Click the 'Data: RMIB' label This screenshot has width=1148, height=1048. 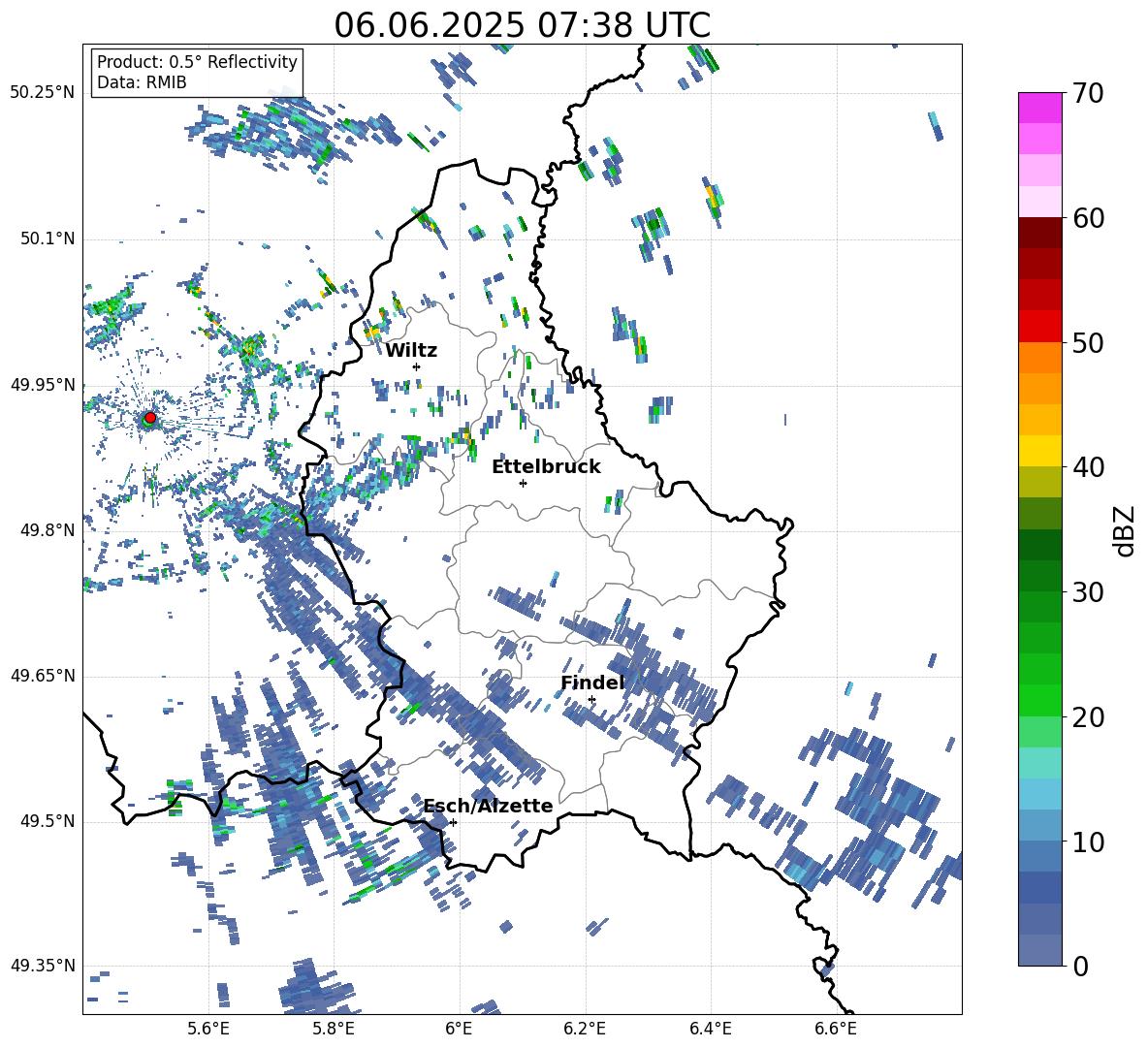tap(142, 82)
